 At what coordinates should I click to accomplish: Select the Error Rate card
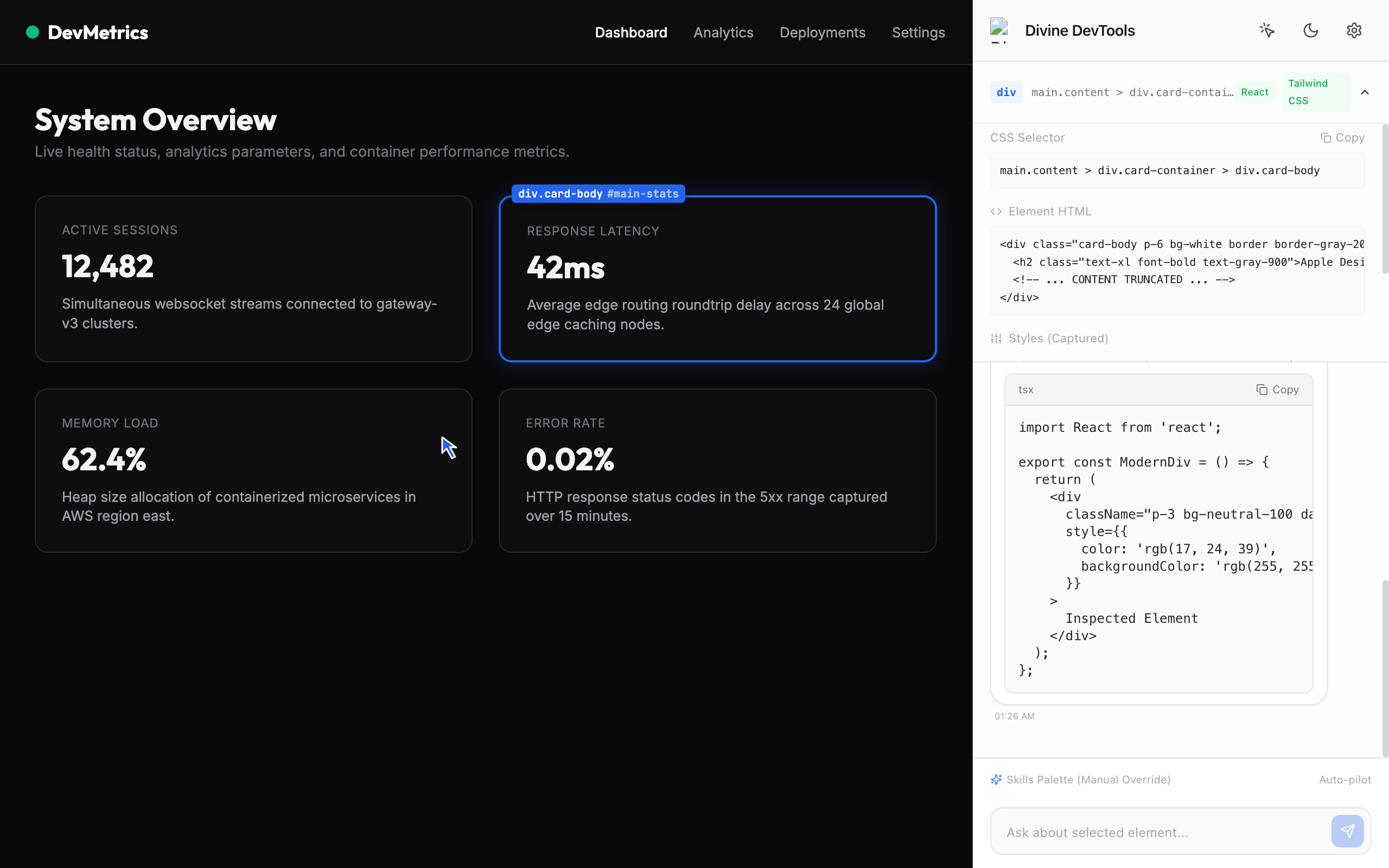(x=717, y=471)
